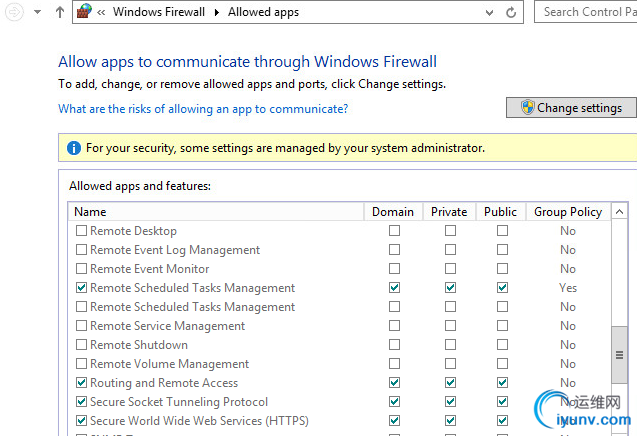Viewport: 637px width, 436px height.
Task: Toggle Public checkbox for Remote Desktop
Action: tap(502, 231)
